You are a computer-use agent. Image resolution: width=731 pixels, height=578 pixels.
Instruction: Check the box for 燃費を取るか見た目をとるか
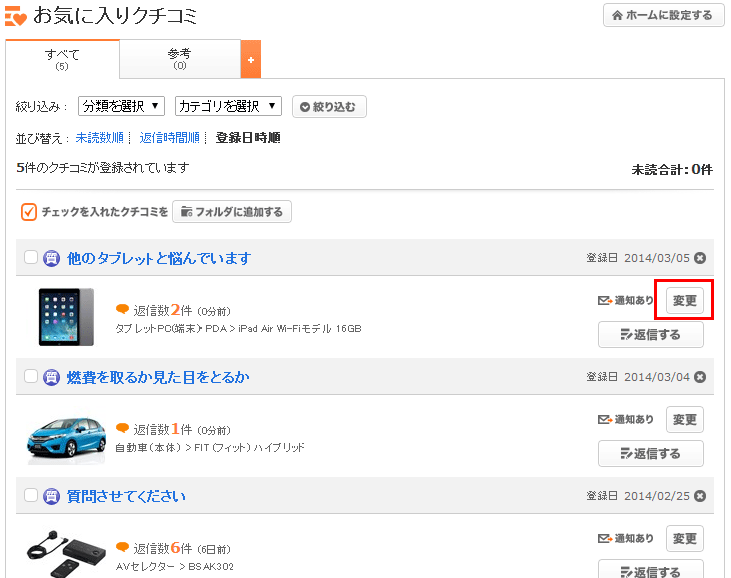31,376
